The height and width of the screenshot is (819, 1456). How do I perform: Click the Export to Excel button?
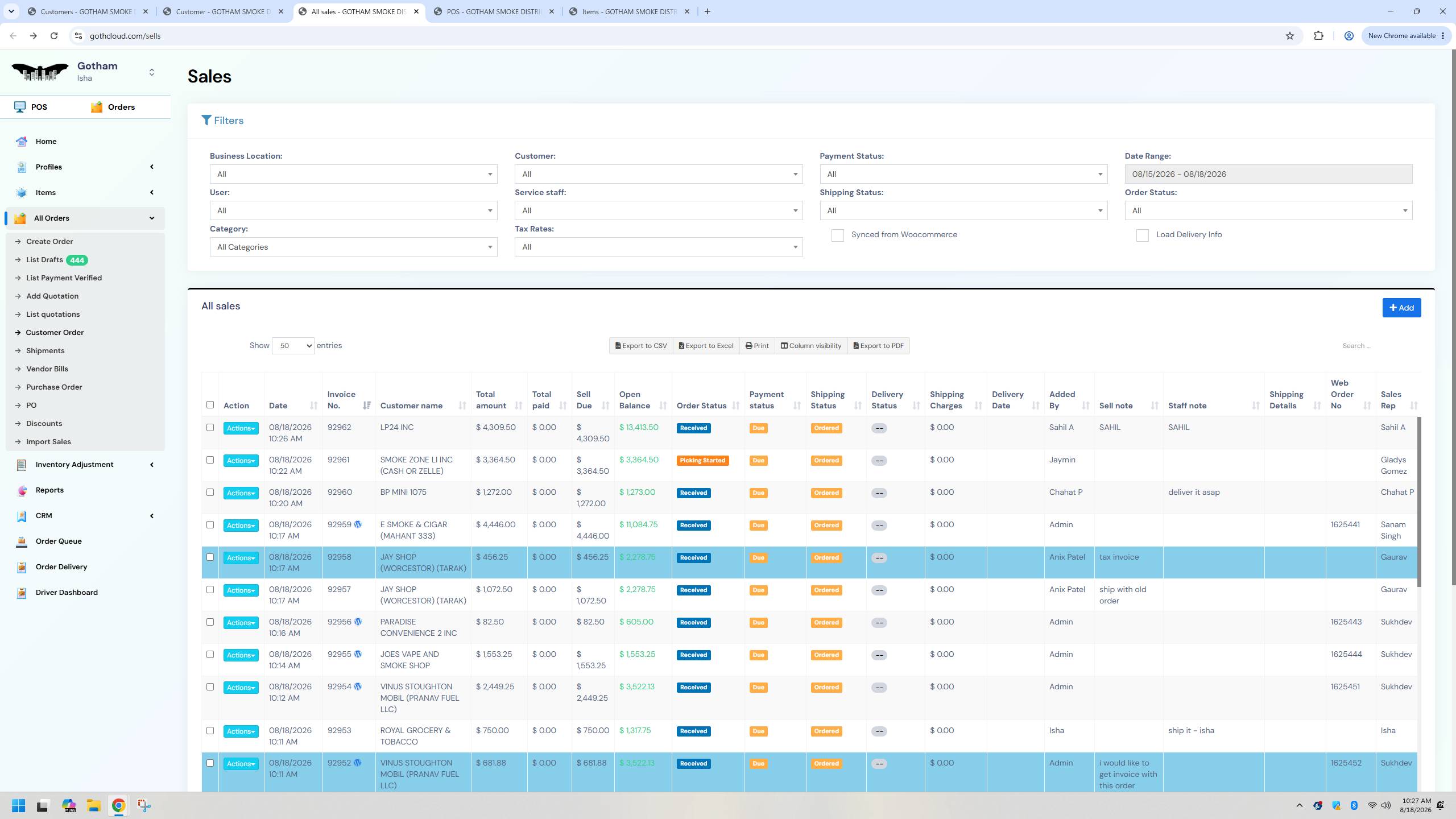coord(706,346)
